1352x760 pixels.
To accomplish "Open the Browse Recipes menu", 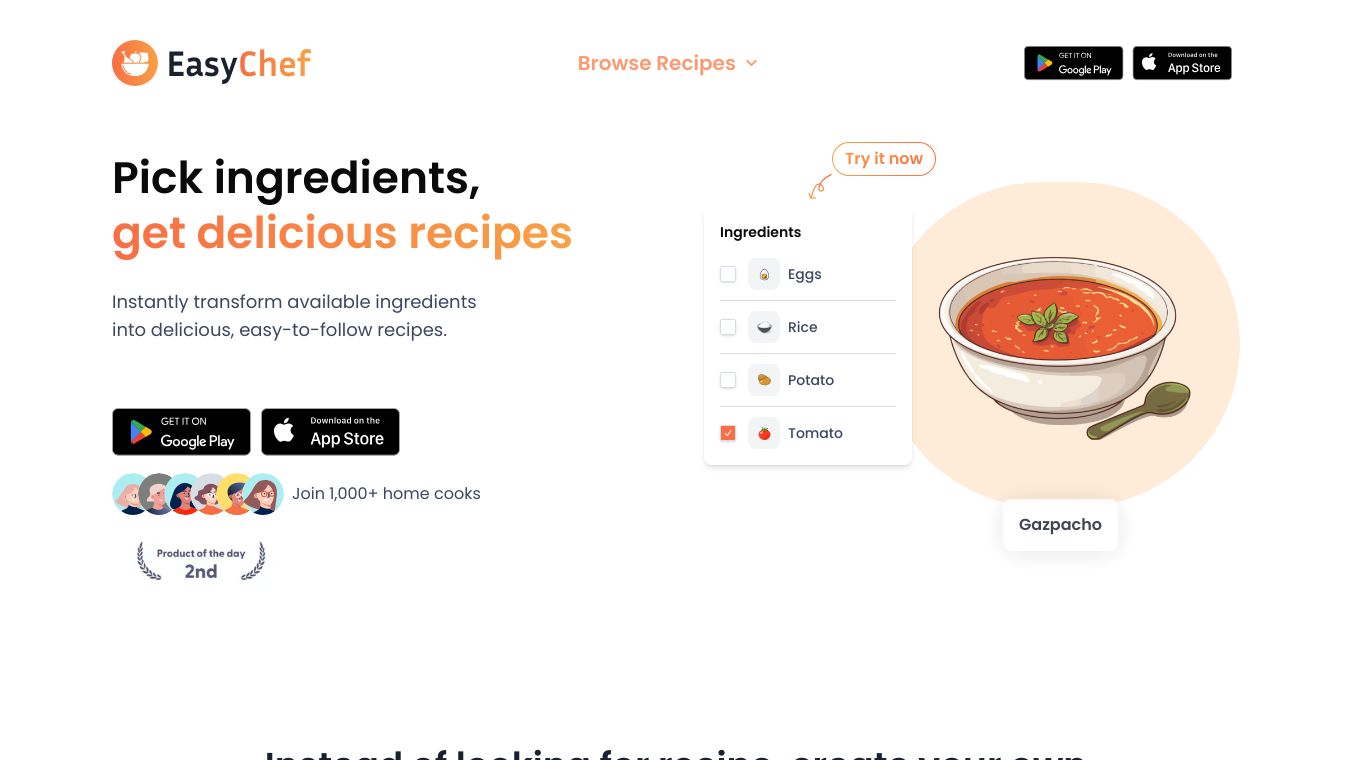I will (x=656, y=63).
